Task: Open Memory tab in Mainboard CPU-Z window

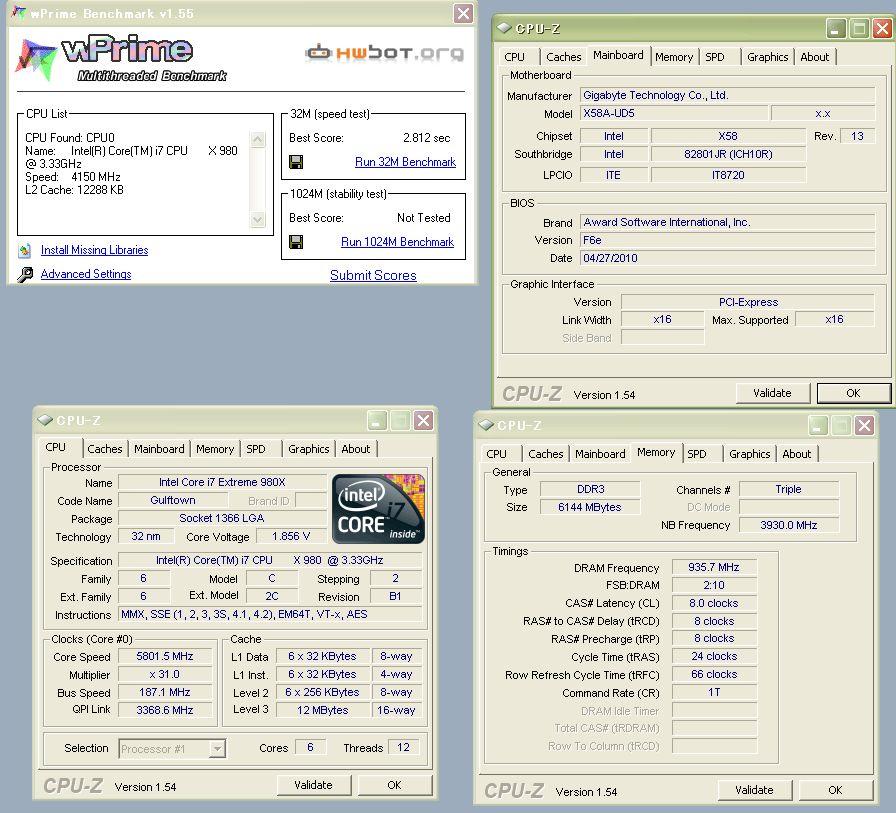Action: click(674, 57)
